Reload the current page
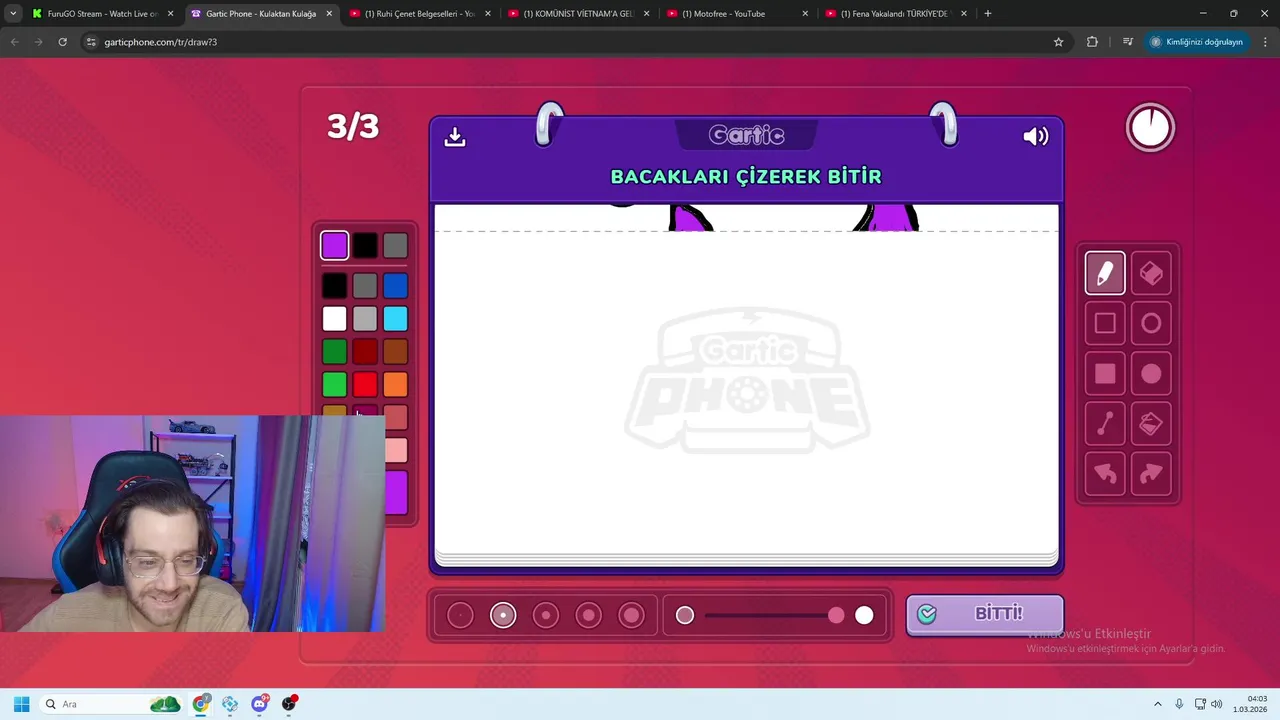1280x720 pixels. tap(62, 42)
